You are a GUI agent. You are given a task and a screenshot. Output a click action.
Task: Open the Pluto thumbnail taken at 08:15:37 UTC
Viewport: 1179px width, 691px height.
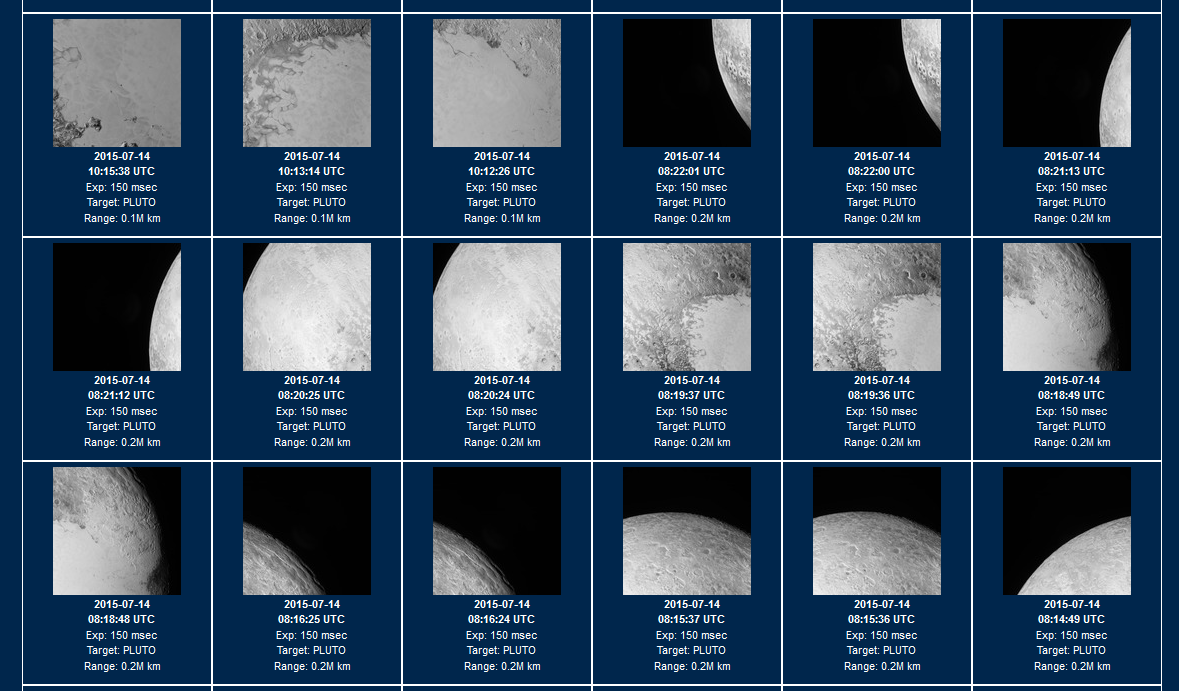[x=686, y=531]
